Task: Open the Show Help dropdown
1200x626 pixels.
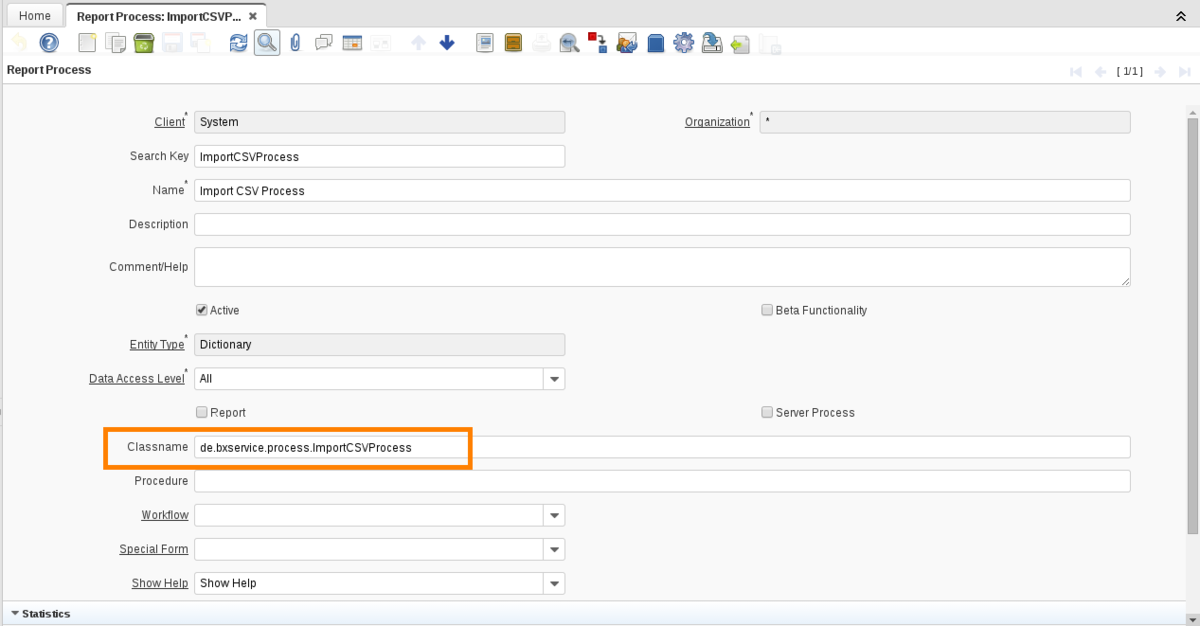Action: pyautogui.click(x=554, y=583)
